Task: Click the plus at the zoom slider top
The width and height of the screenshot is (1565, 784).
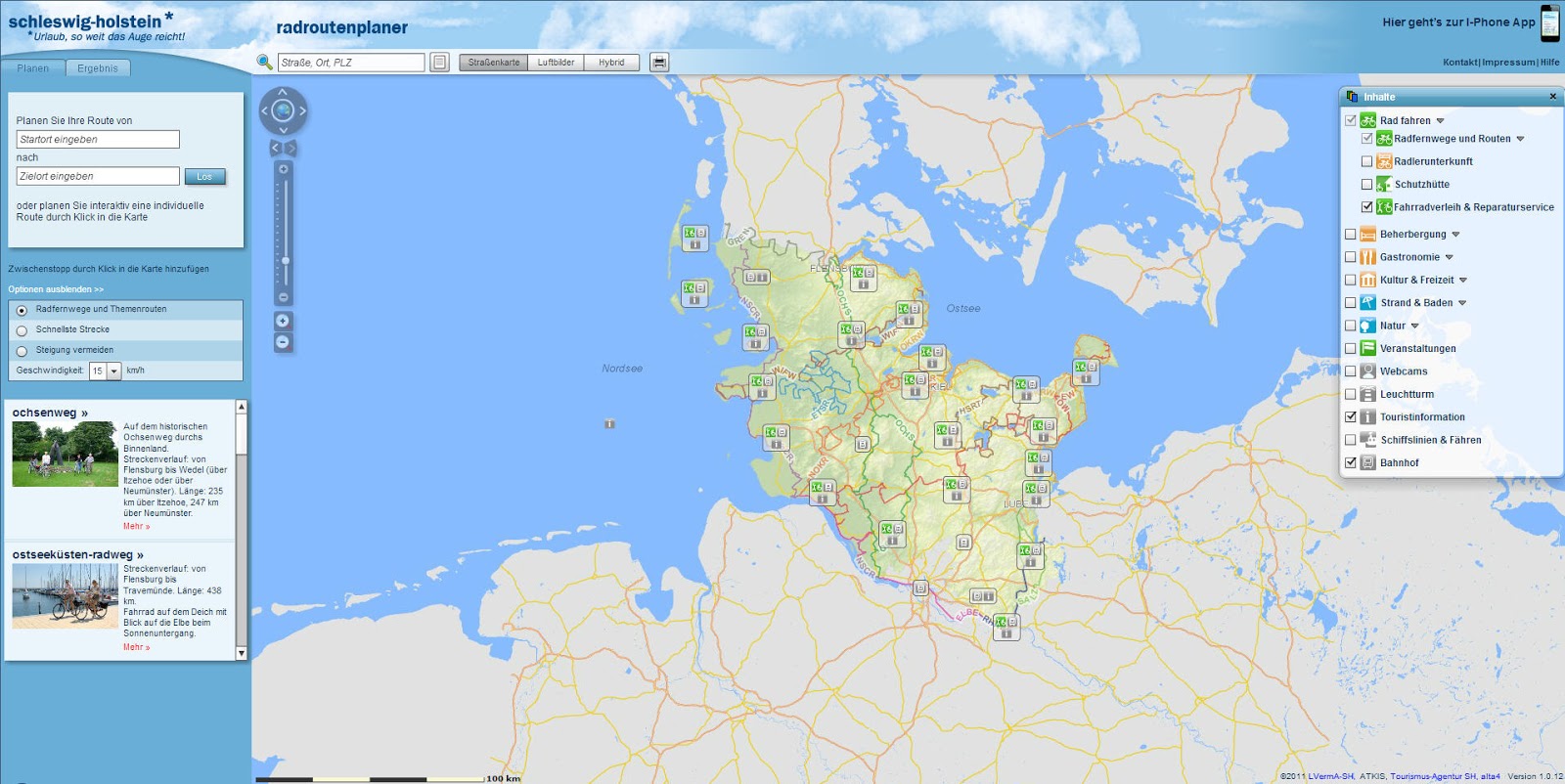Action: click(x=284, y=169)
